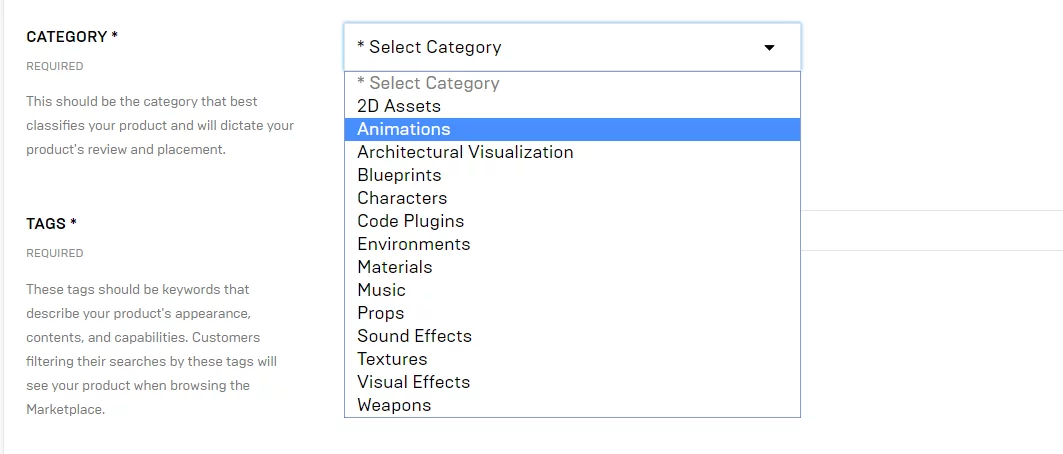Choose Blueprints in the dropdown
The height and width of the screenshot is (454, 1063).
pyautogui.click(x=399, y=175)
